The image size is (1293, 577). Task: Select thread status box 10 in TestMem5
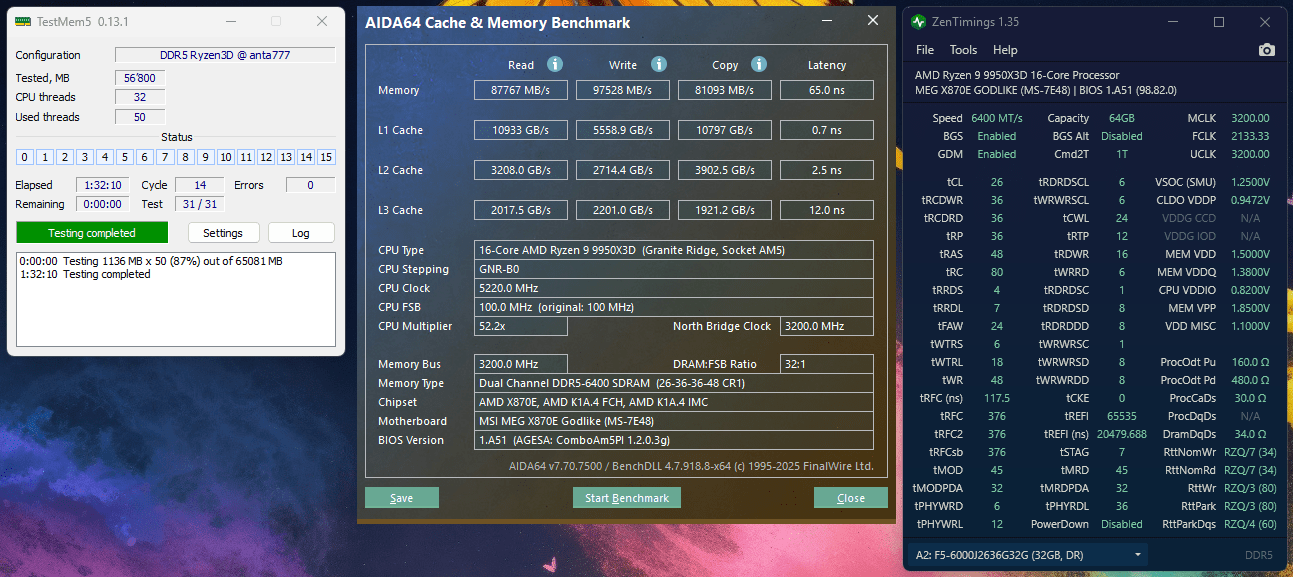[x=225, y=157]
